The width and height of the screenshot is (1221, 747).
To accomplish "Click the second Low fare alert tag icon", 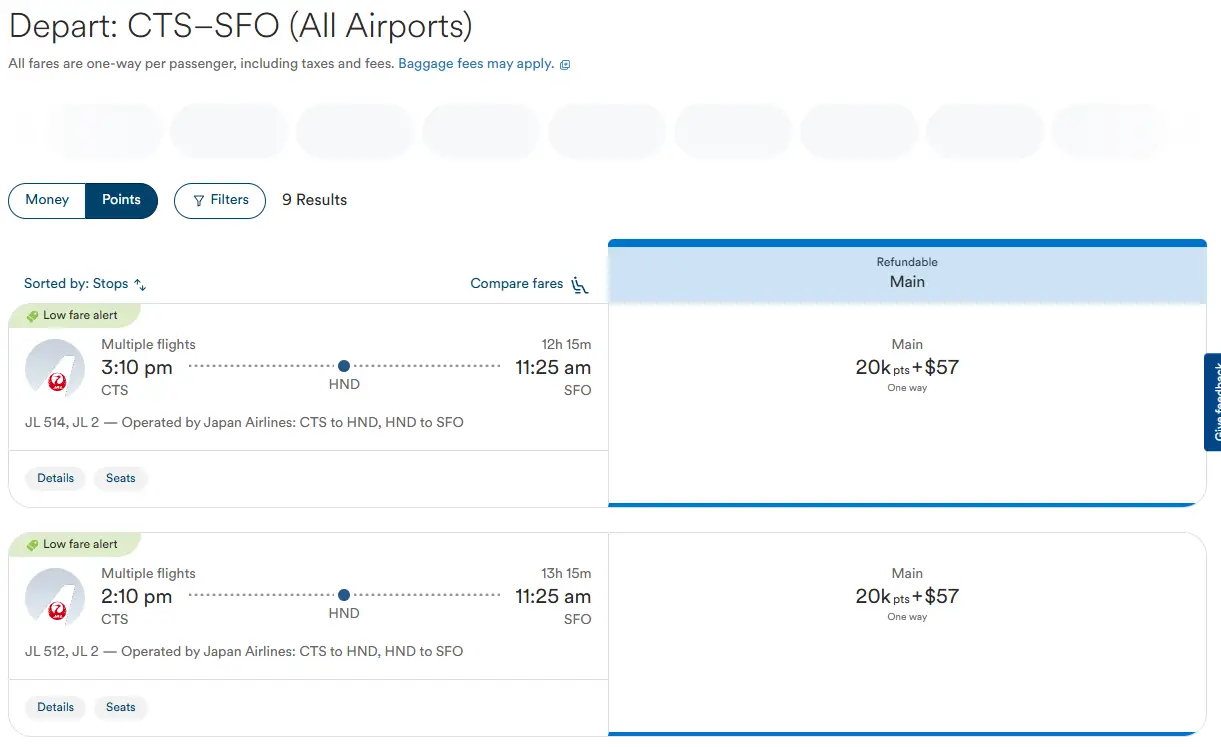I will pyautogui.click(x=32, y=545).
